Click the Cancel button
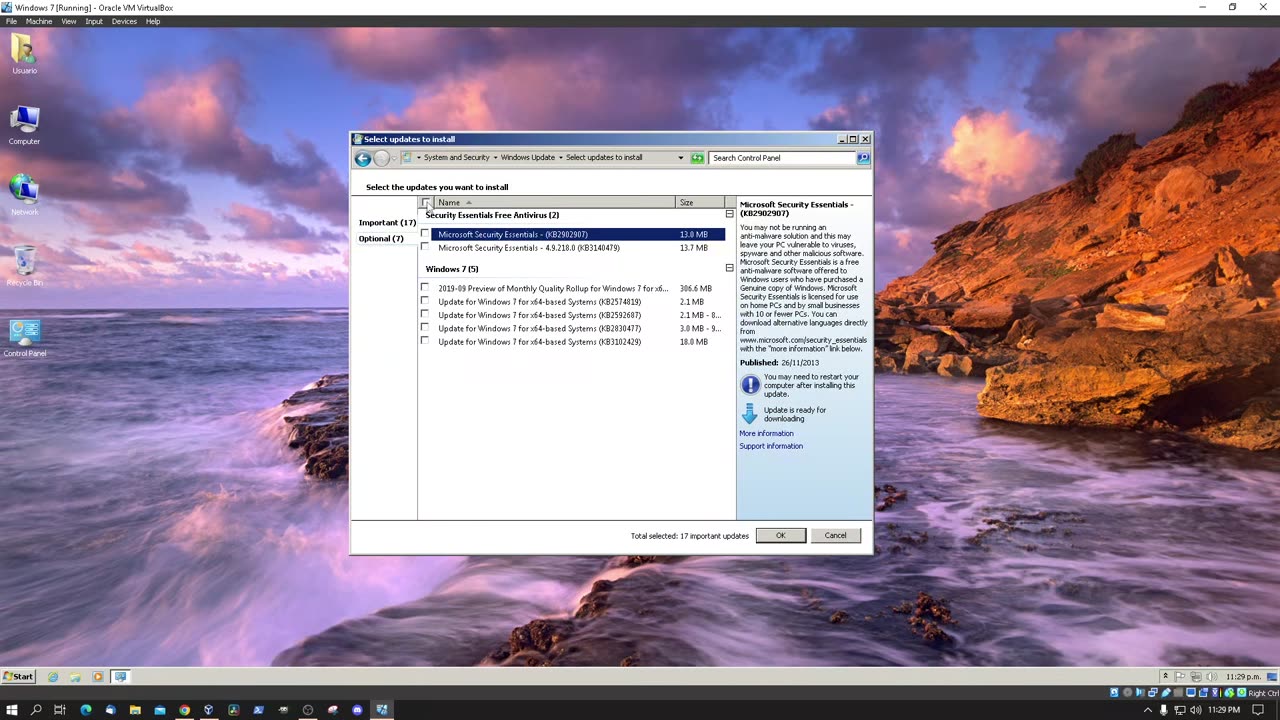This screenshot has width=1280, height=720. 835,535
